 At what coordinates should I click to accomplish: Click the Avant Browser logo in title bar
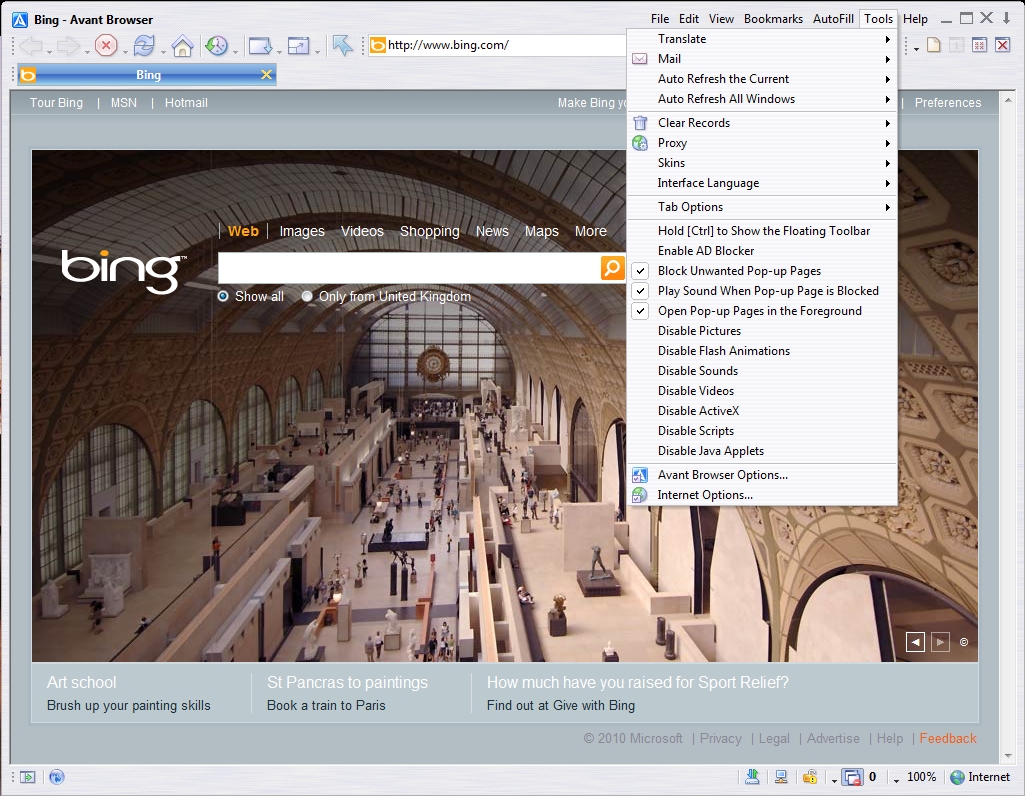click(x=20, y=20)
